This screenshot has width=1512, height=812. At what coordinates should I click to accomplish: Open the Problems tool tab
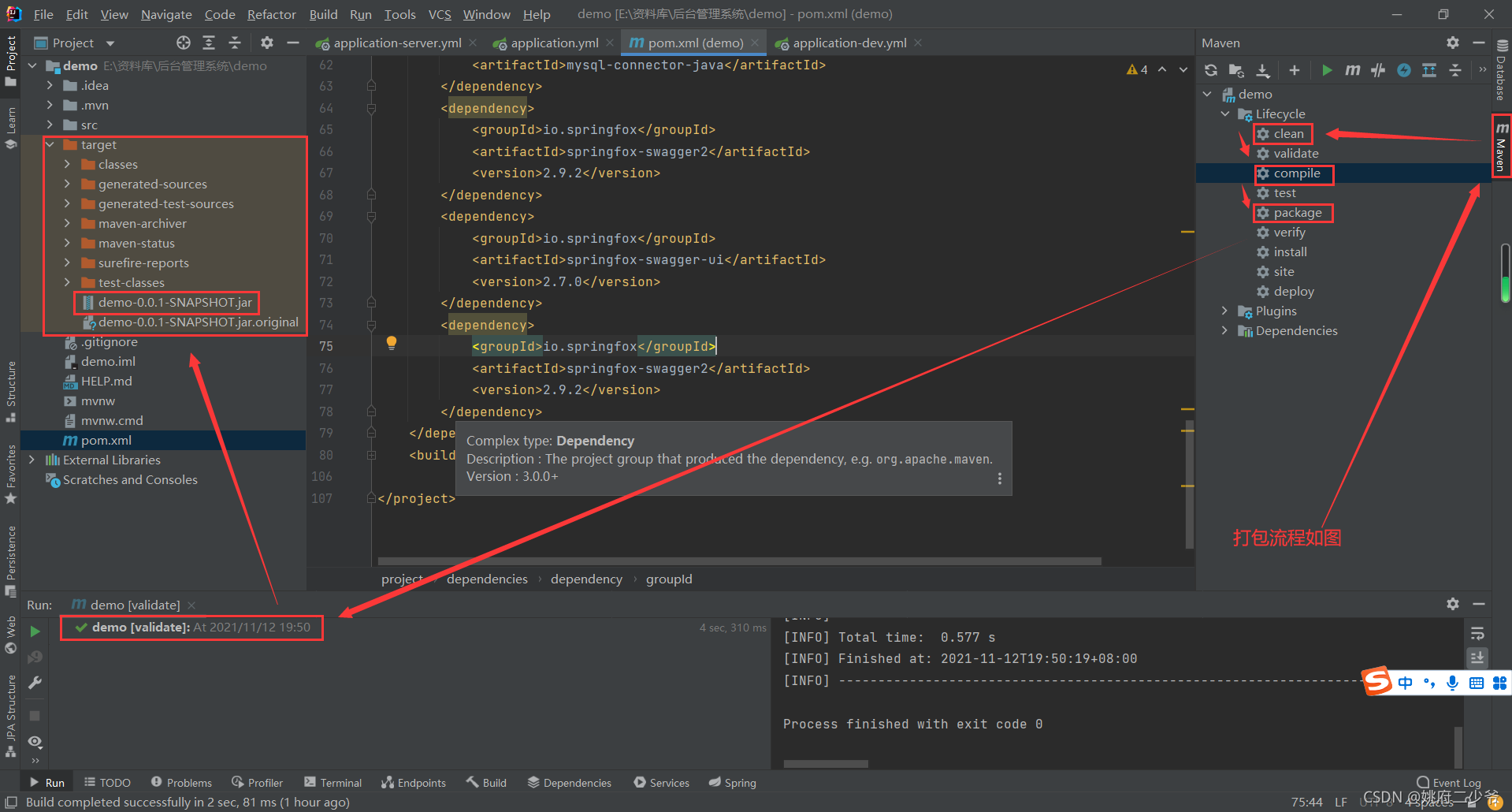click(181, 782)
